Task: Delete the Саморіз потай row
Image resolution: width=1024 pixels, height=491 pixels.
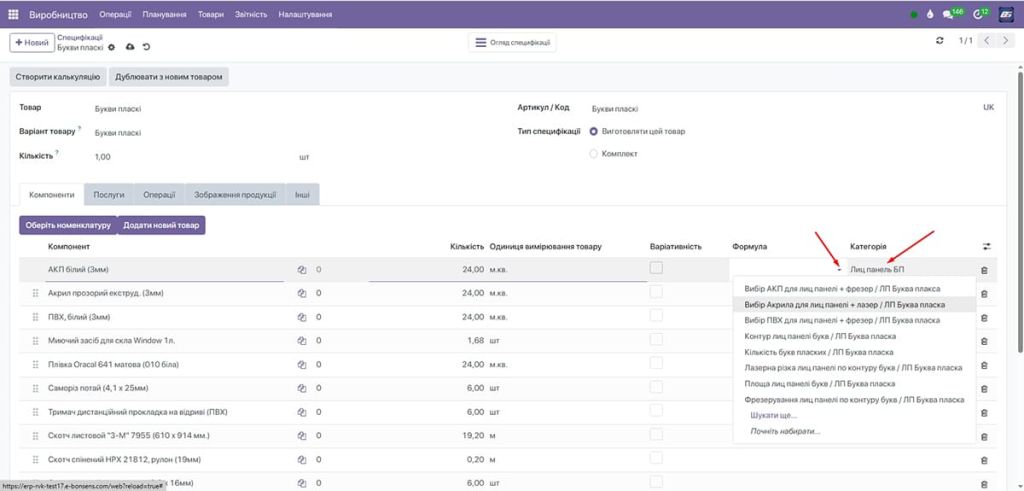Action: (x=984, y=388)
